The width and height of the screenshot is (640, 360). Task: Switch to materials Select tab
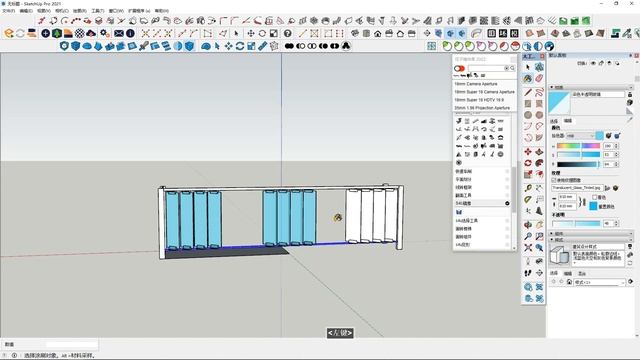tap(554, 121)
